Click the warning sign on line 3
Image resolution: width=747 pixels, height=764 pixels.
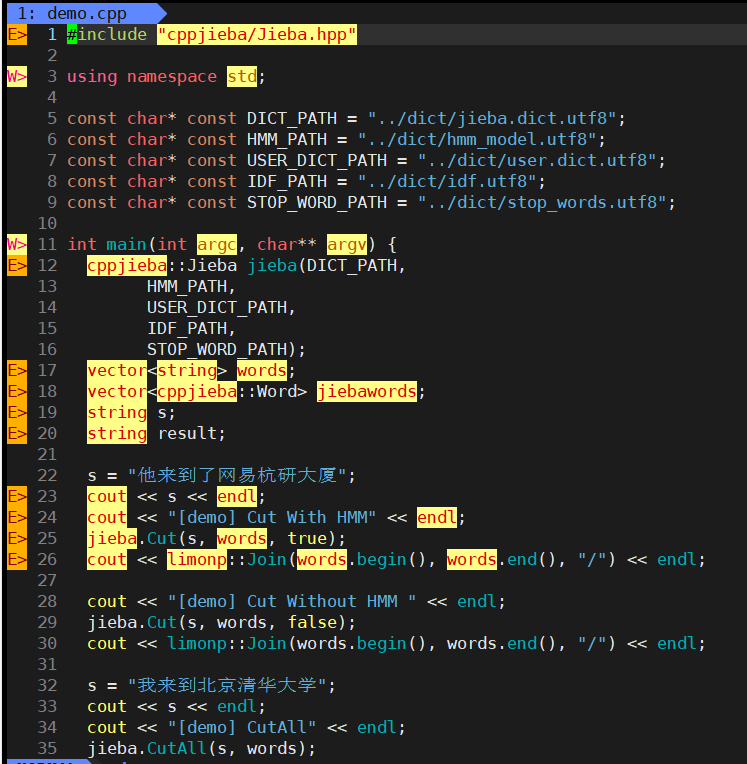click(x=17, y=76)
